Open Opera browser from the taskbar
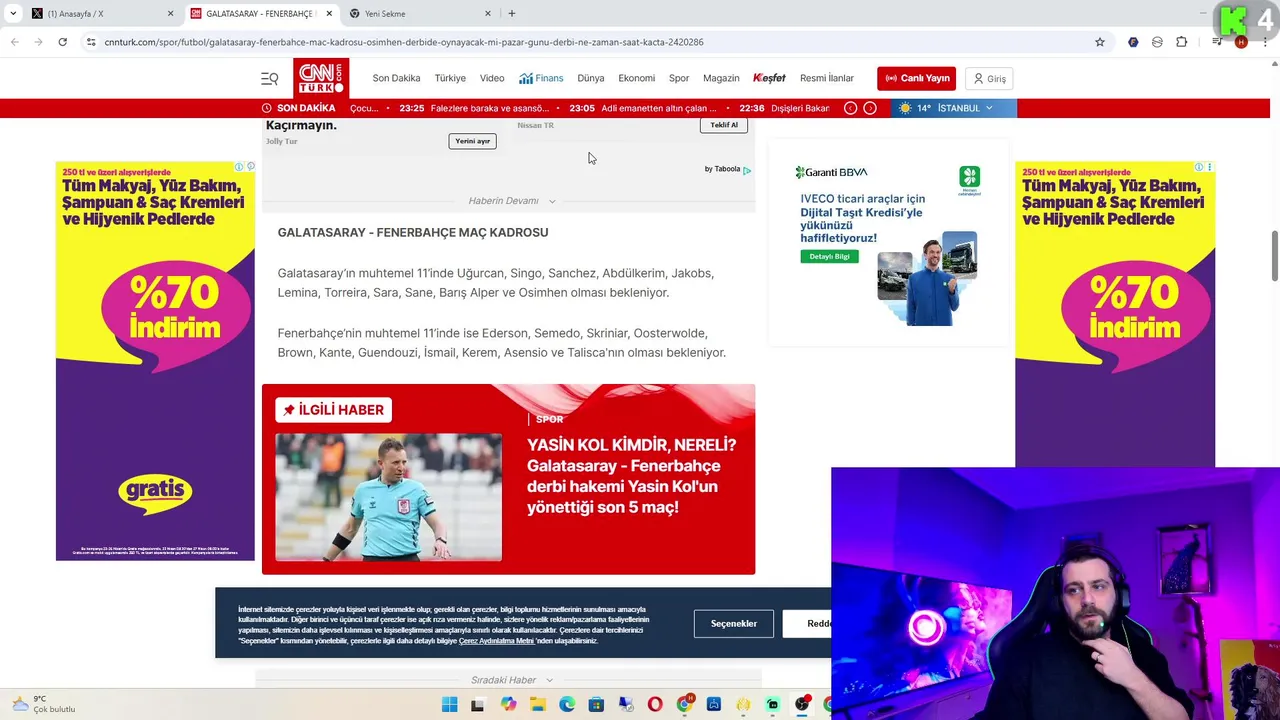The width and height of the screenshot is (1280, 720). coord(655,704)
